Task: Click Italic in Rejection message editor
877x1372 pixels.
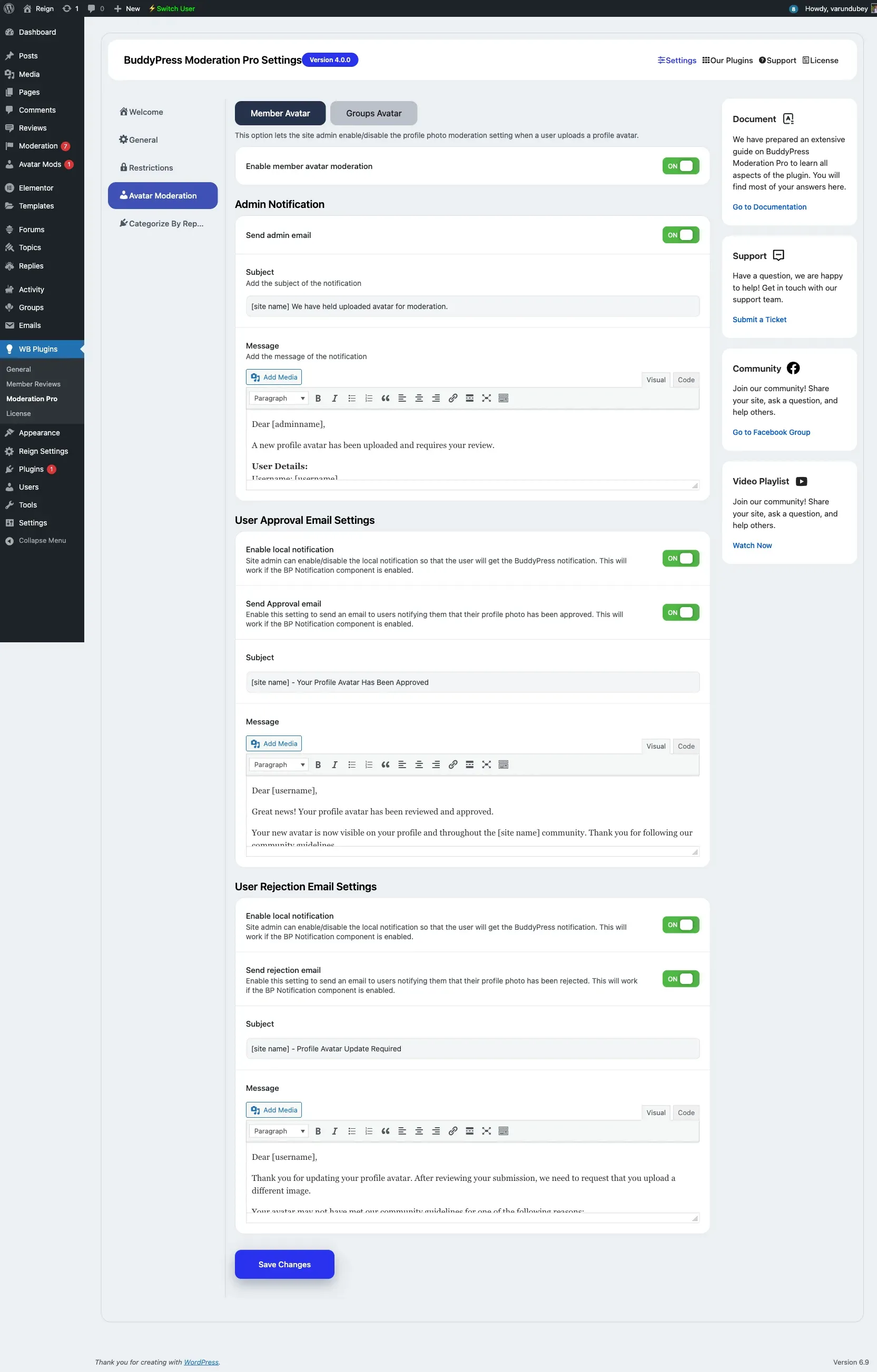Action: point(334,1131)
